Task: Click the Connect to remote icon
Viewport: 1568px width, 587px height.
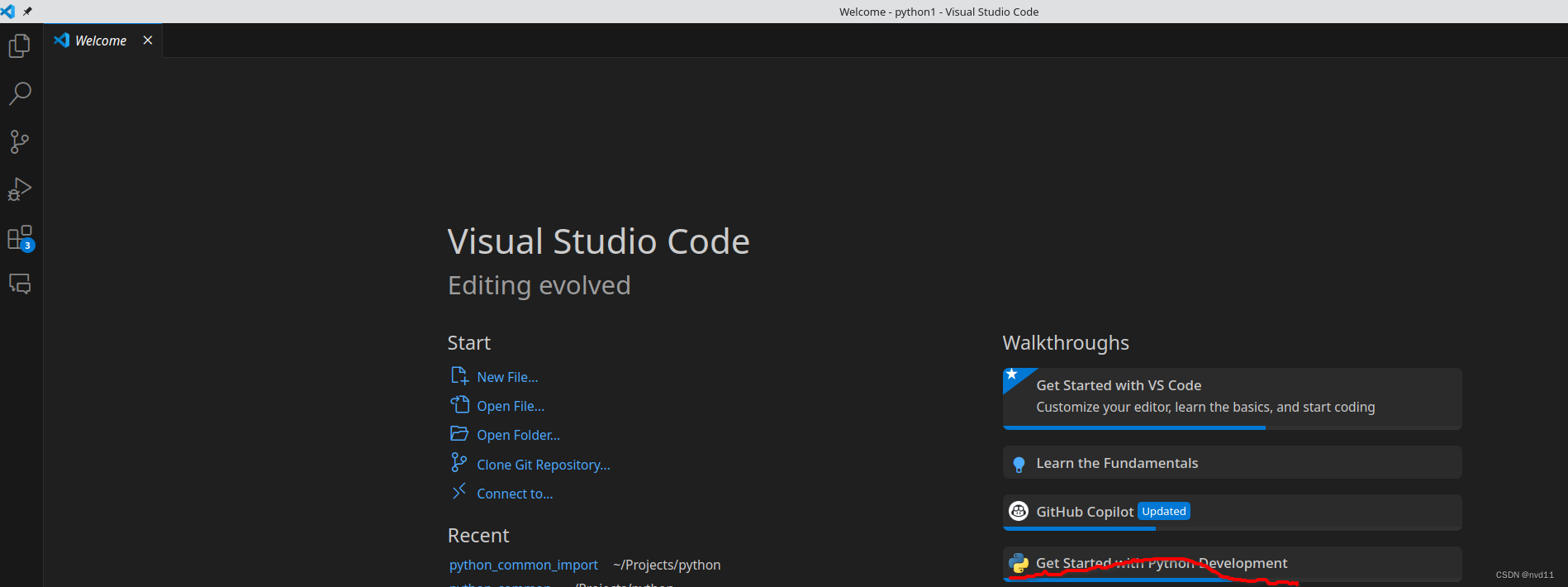Action: point(459,492)
